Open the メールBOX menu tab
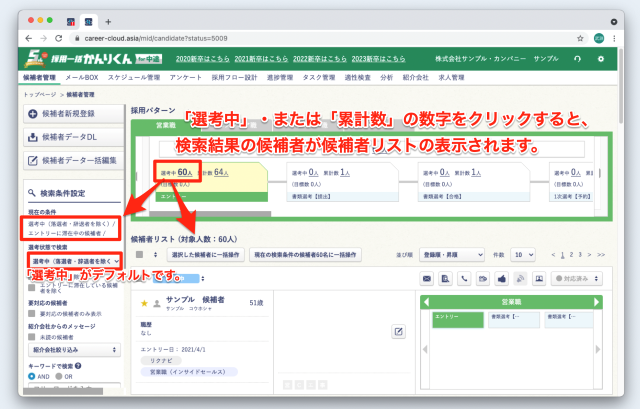The width and height of the screenshot is (640, 409). point(83,77)
